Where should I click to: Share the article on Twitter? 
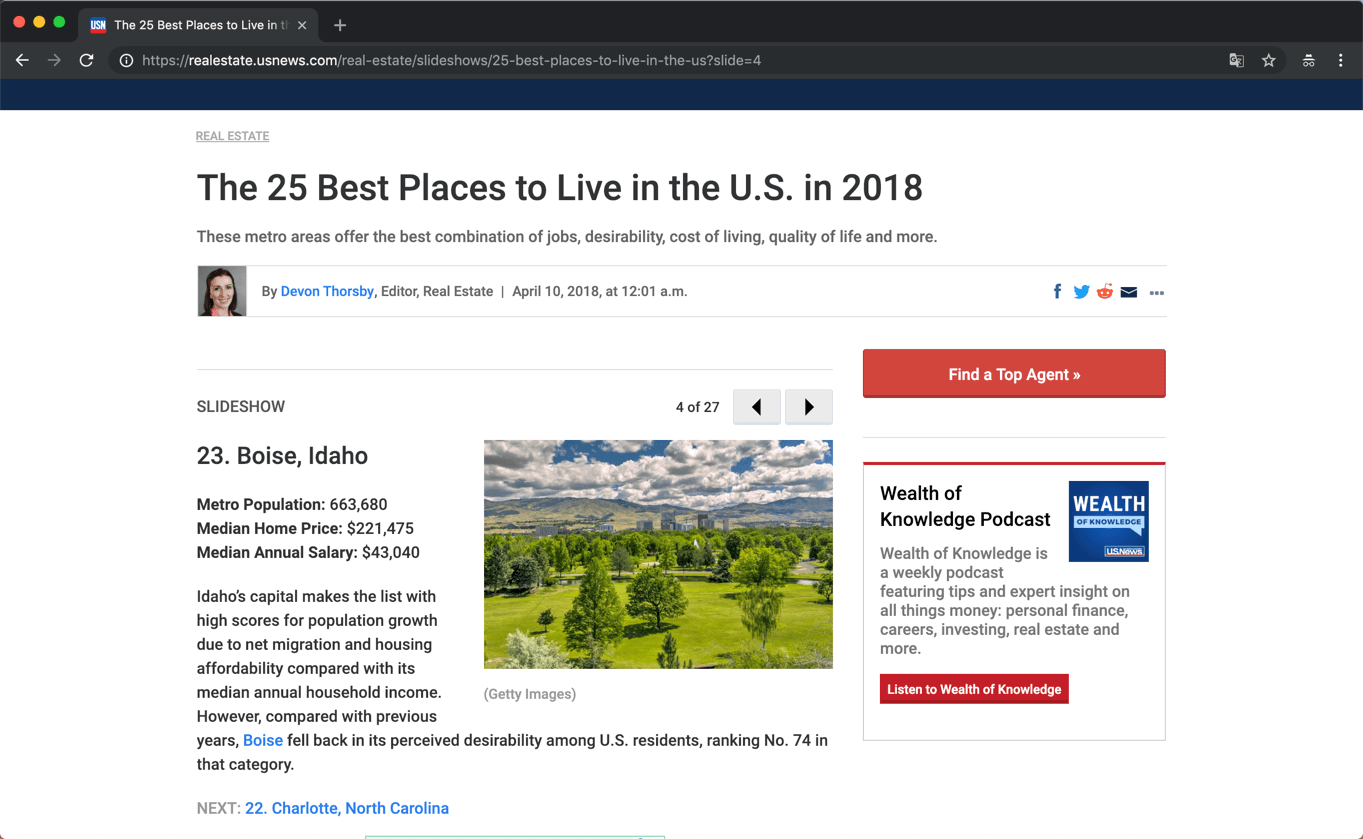(x=1081, y=292)
